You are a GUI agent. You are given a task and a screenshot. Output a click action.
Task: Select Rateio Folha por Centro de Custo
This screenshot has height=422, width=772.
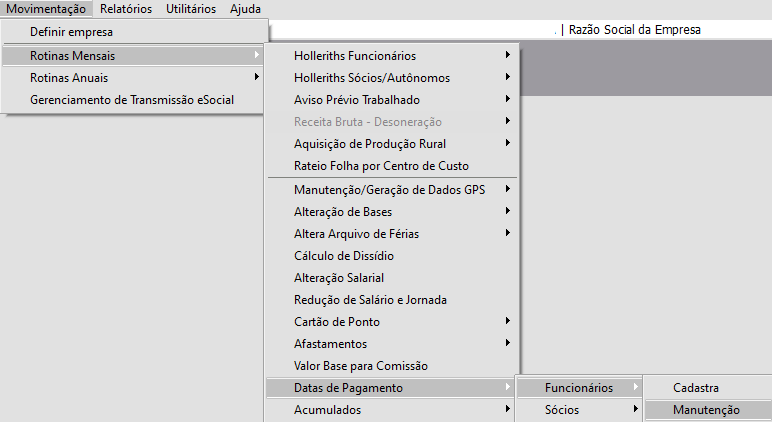pos(381,166)
